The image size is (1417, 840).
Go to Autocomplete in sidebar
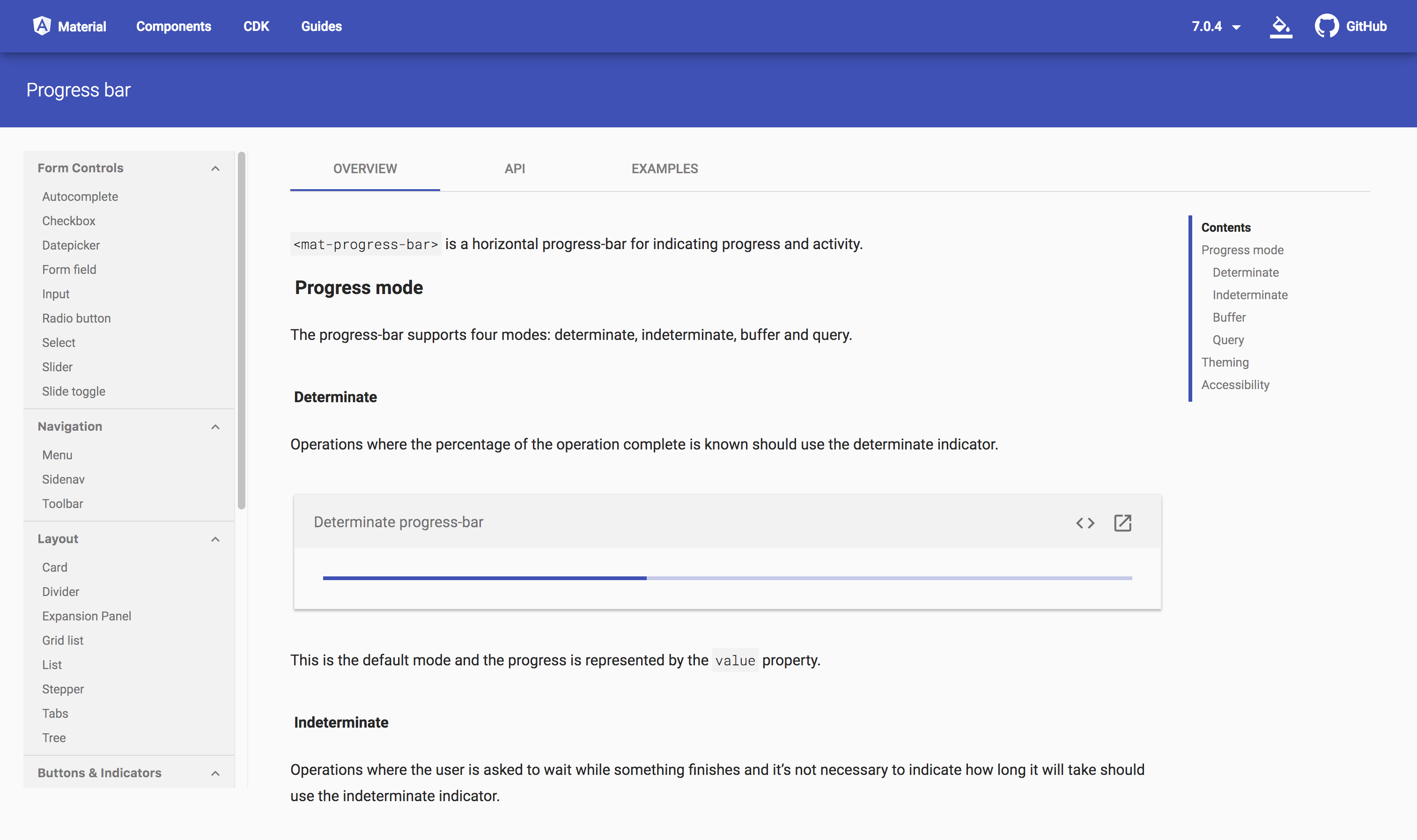80,196
